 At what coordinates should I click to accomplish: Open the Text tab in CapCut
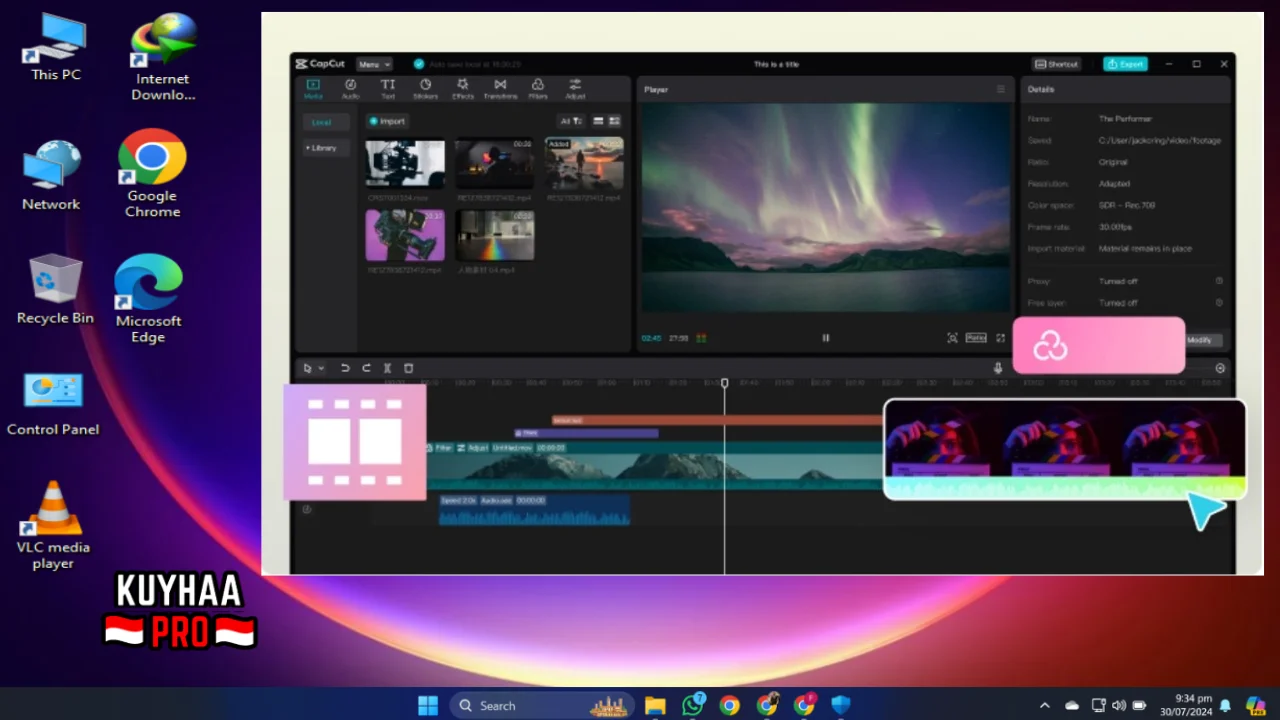click(x=388, y=89)
